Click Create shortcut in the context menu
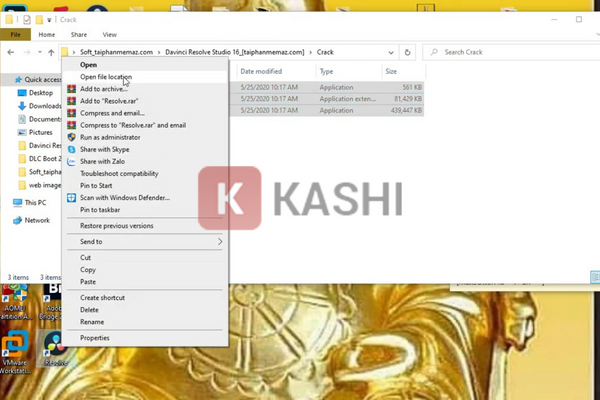The height and width of the screenshot is (400, 600). pos(102,298)
